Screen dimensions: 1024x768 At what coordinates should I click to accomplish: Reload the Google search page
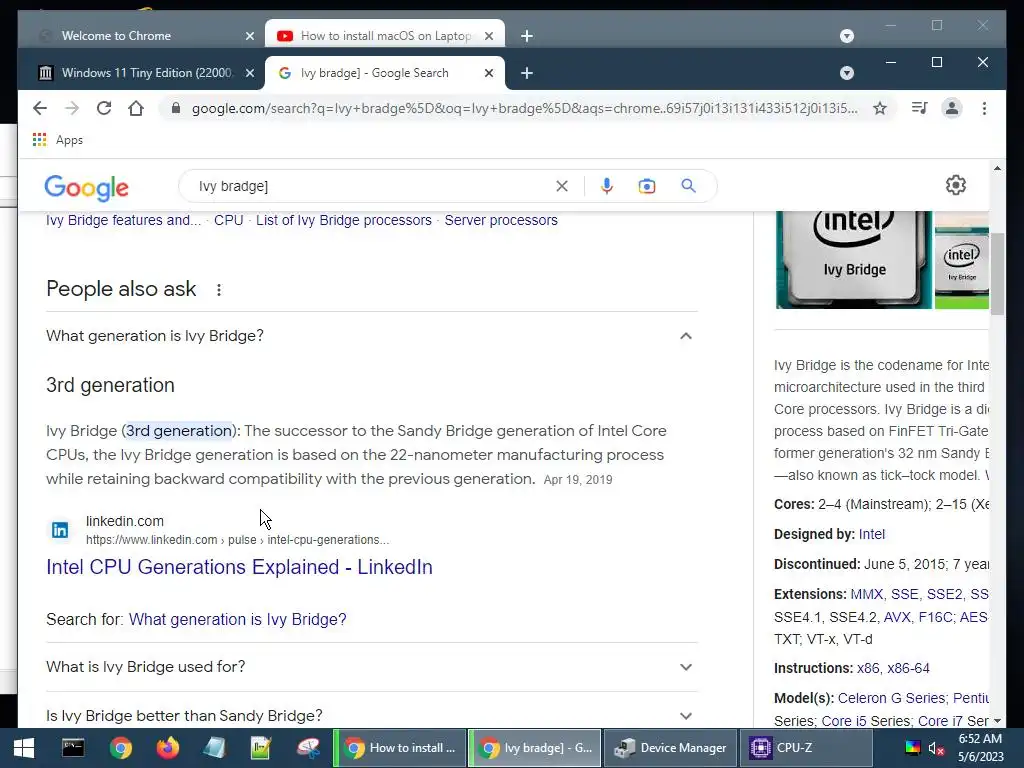point(104,108)
